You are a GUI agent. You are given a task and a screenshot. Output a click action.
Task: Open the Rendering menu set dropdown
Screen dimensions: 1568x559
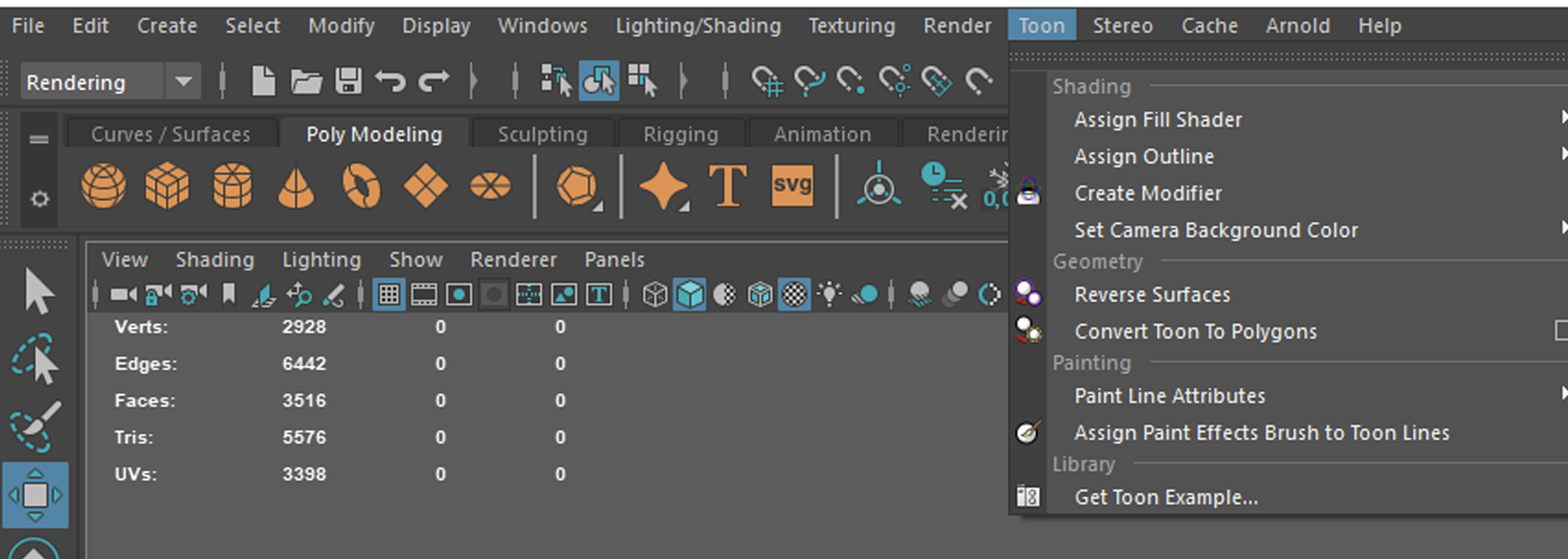click(x=183, y=81)
